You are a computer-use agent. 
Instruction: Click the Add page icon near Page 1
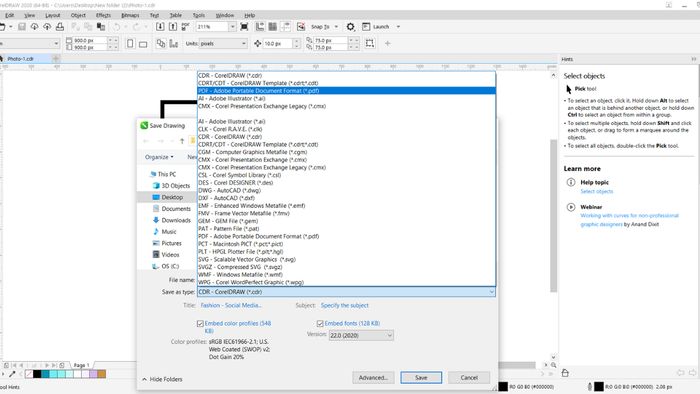click(x=62, y=365)
